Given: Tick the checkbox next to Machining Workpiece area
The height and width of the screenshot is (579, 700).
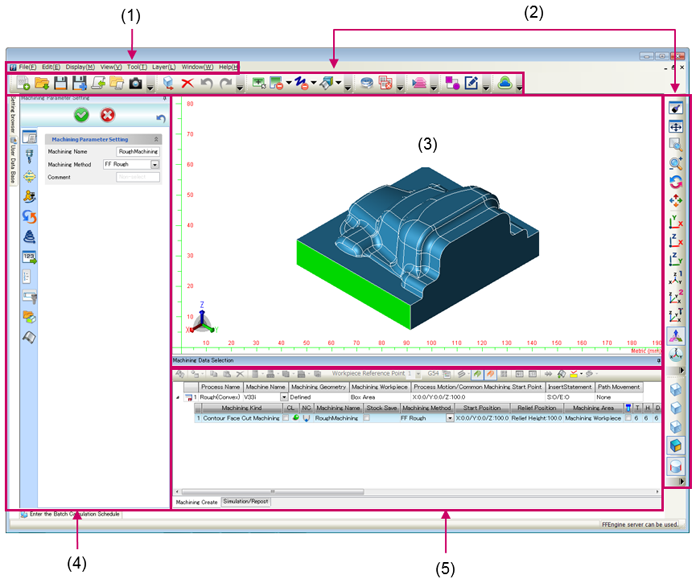Looking at the screenshot, I should point(628,418).
